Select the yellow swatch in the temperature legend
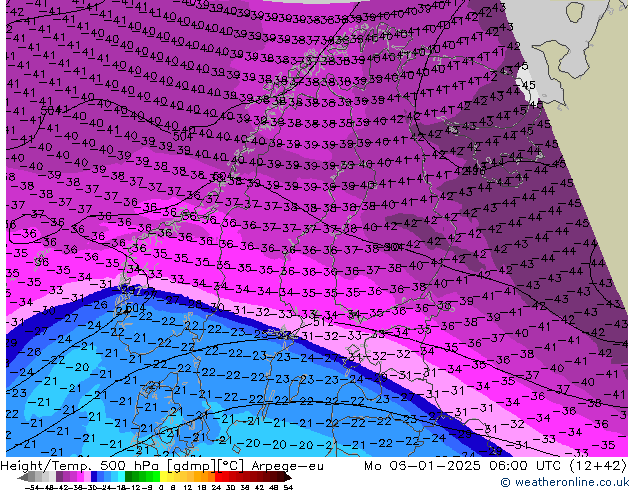 163,476
